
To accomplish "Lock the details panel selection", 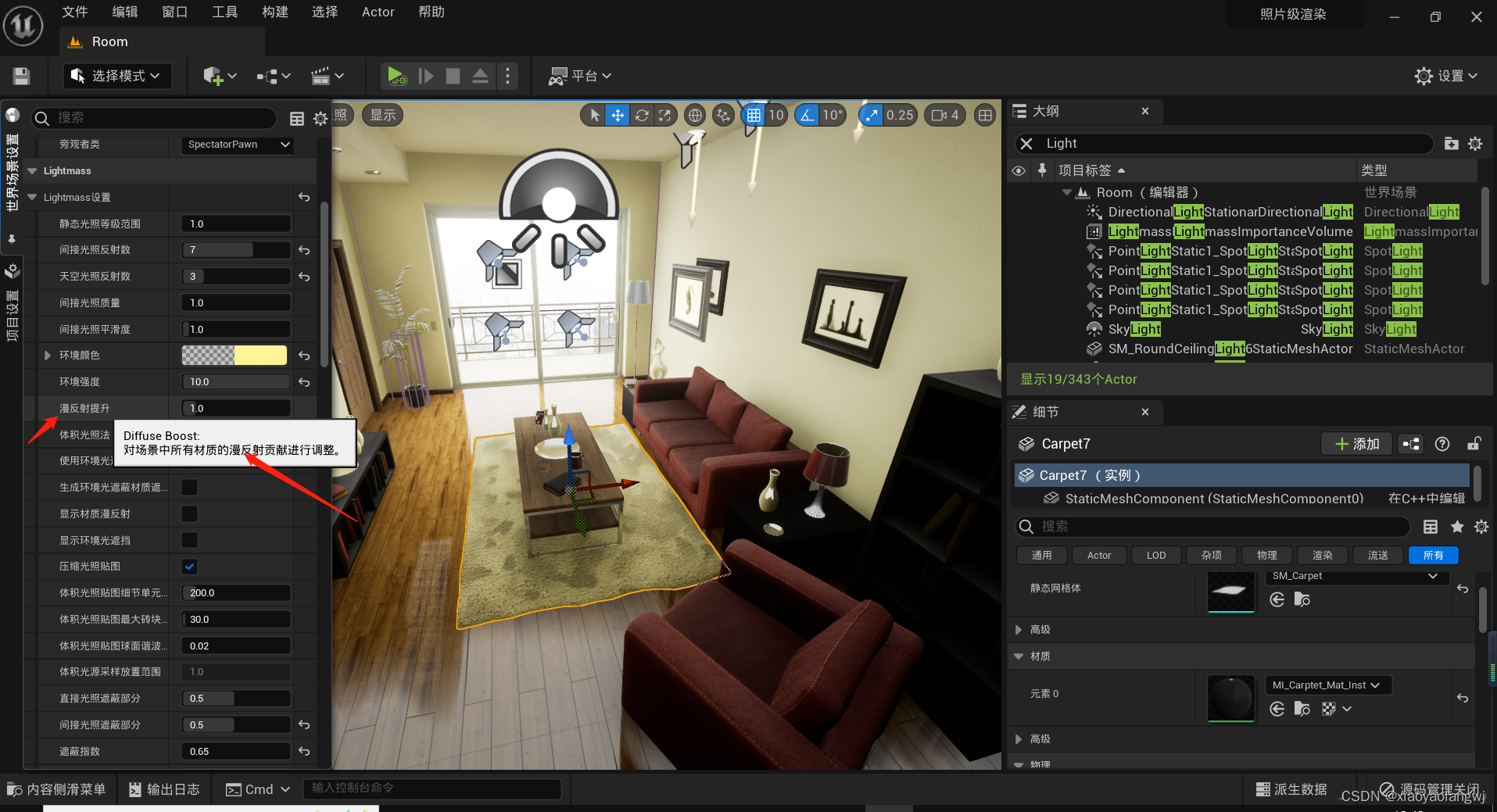I will (x=1474, y=444).
